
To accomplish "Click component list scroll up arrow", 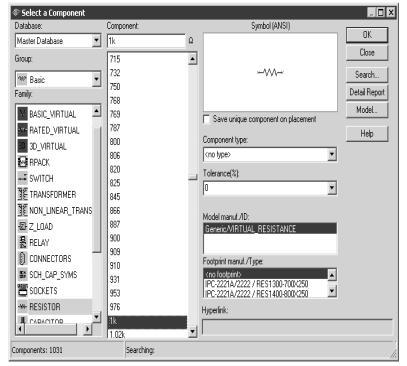I will pos(193,59).
